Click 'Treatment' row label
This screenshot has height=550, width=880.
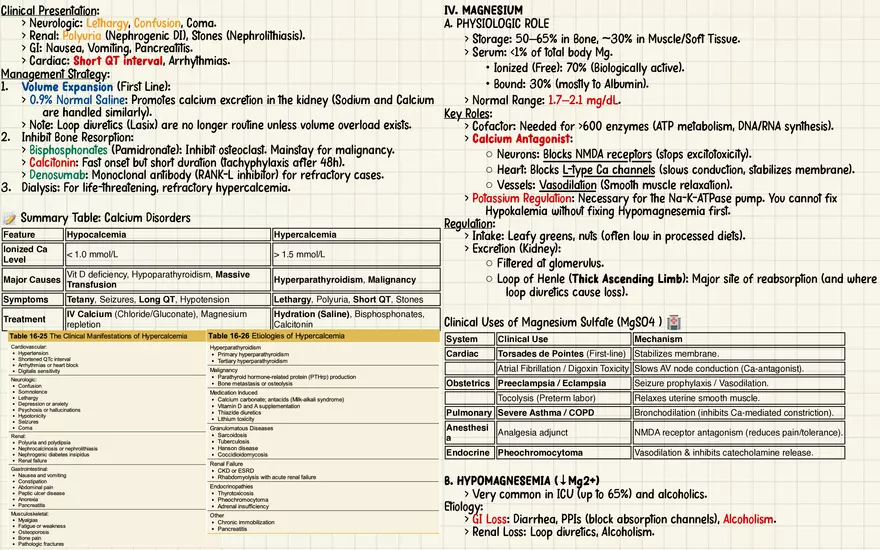click(x=33, y=319)
